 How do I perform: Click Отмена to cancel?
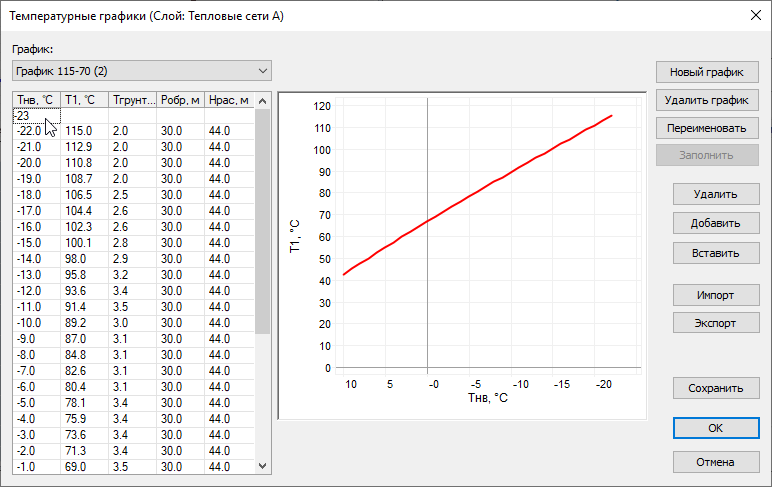coord(715,462)
